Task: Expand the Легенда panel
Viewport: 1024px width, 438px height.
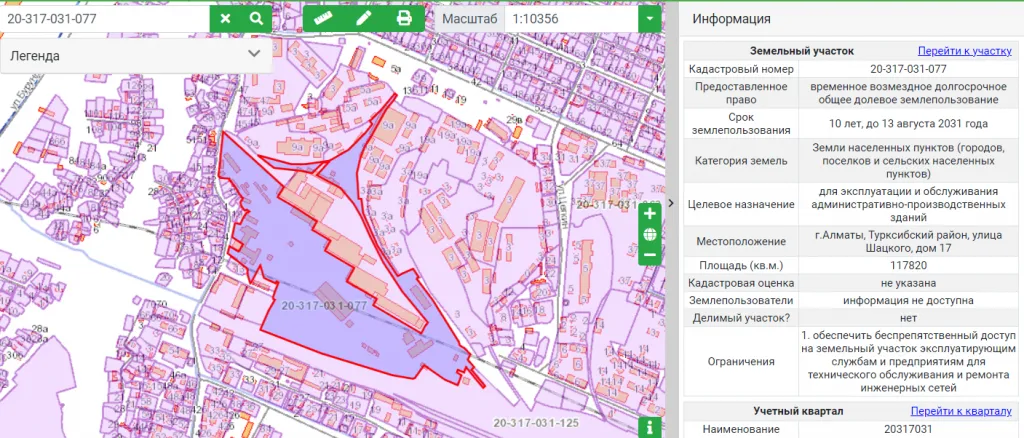Action: pyautogui.click(x=254, y=55)
